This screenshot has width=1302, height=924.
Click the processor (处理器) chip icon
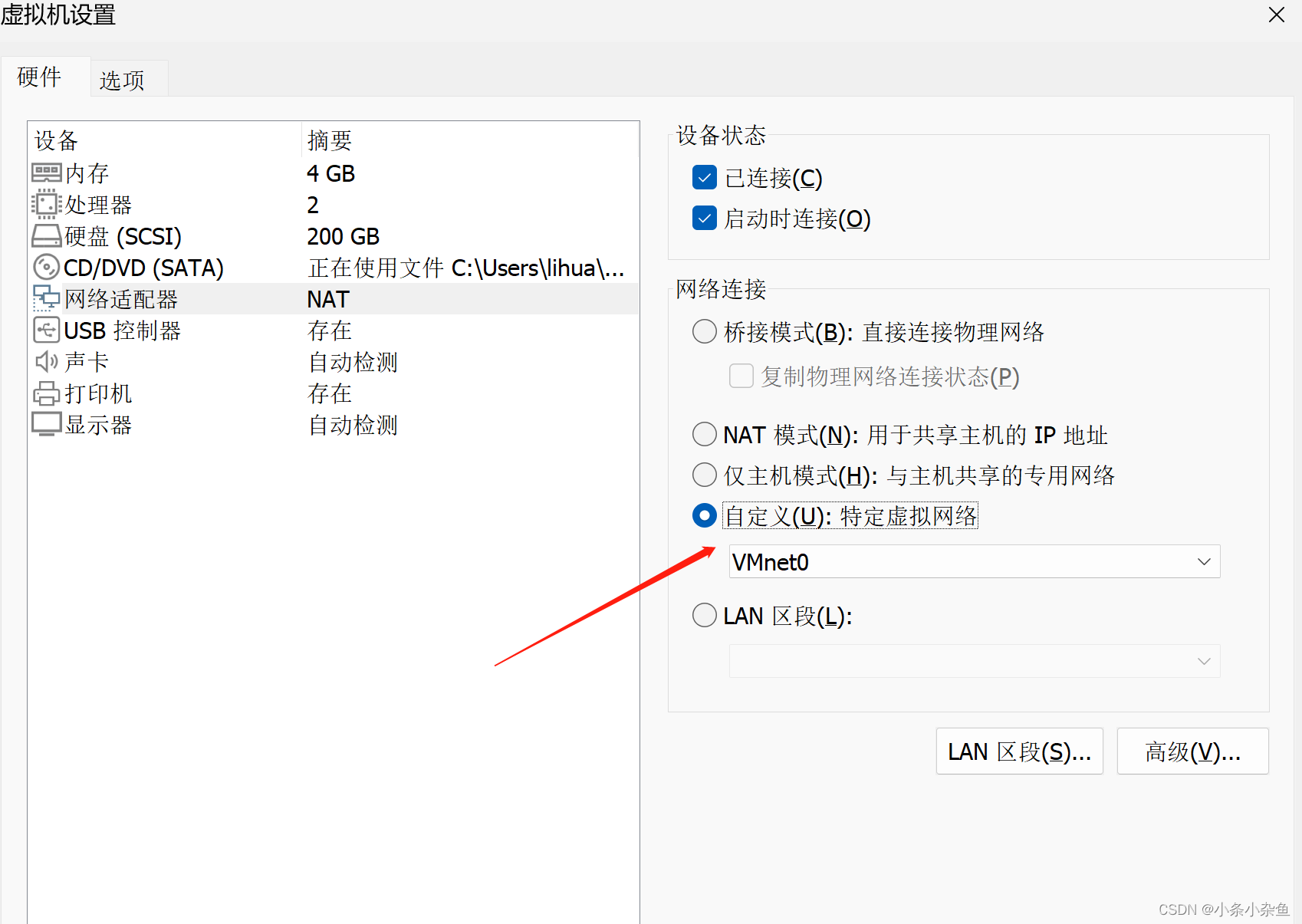(x=47, y=205)
